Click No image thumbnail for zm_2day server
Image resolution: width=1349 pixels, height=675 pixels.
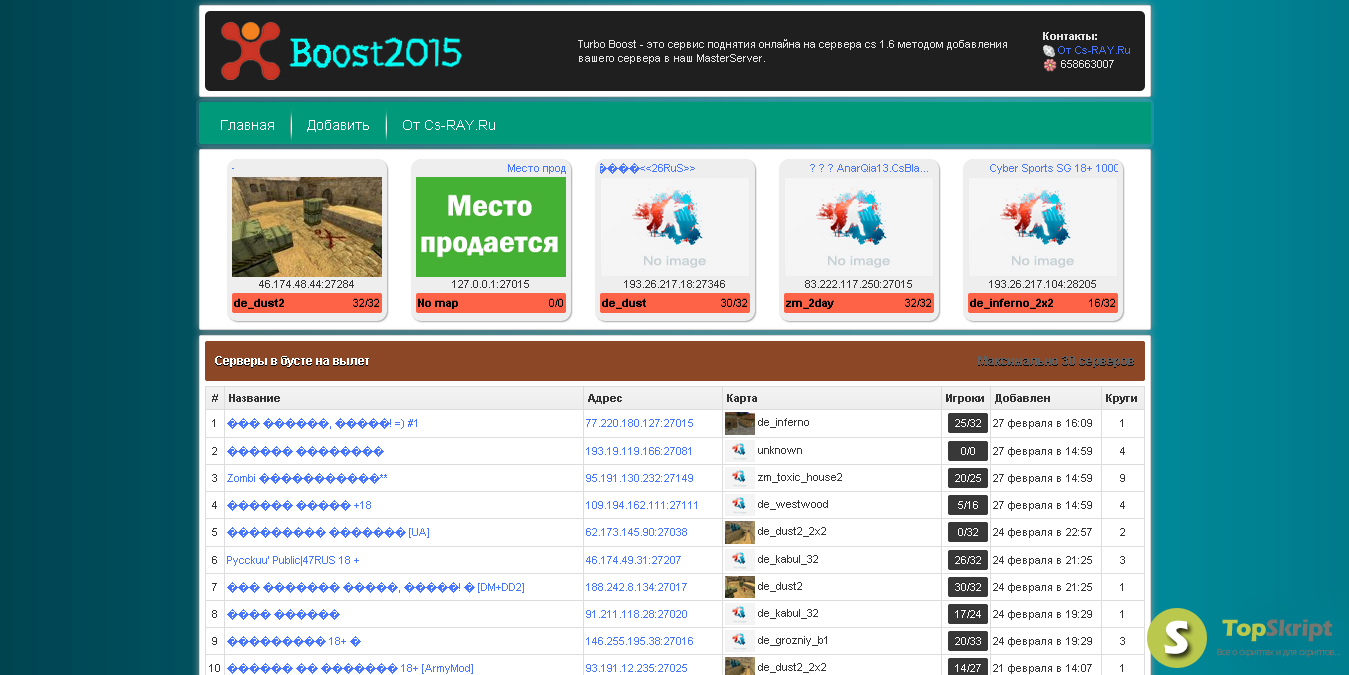[859, 227]
